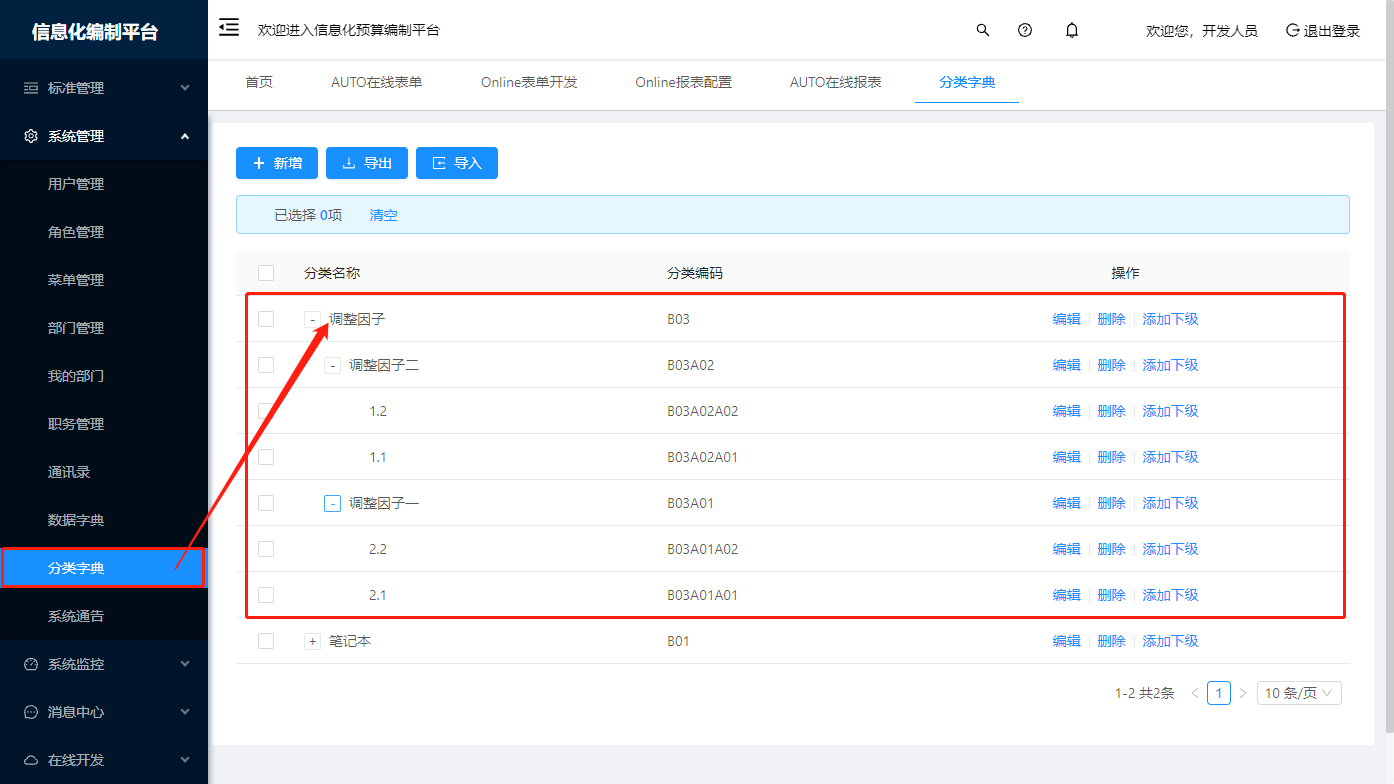Viewport: 1394px width, 784px height.
Task: Open the help question-mark icon
Action: (x=1024, y=29)
